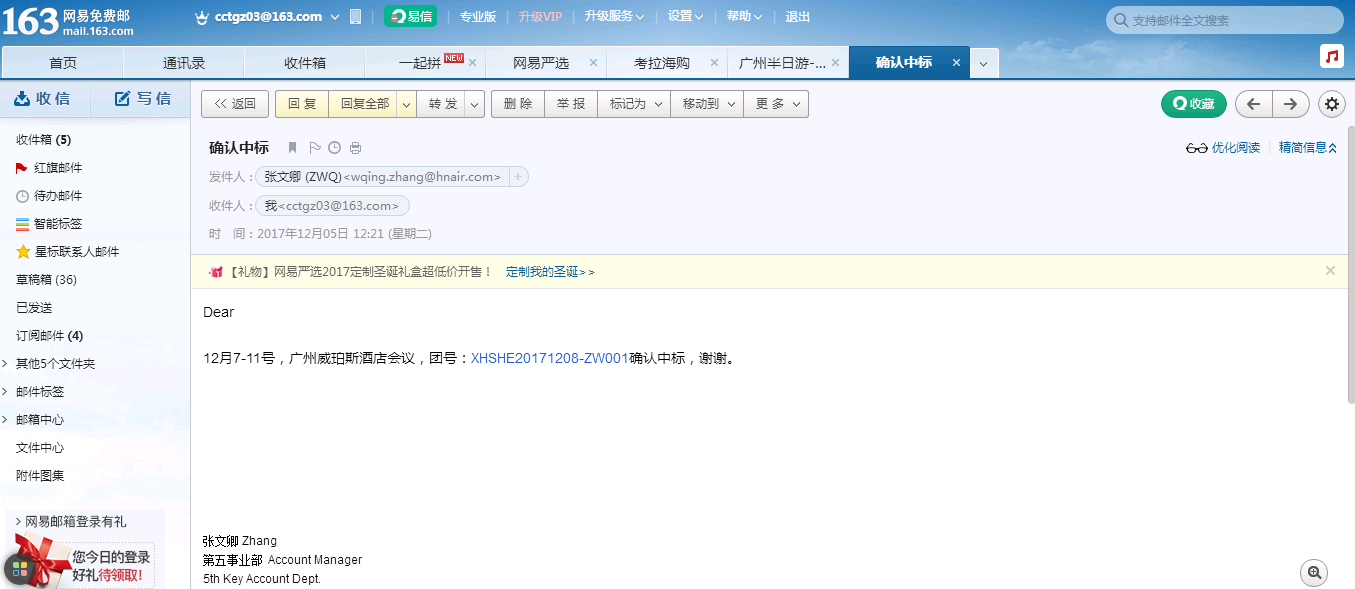Open the XHSHE20171208-ZW001 link

pyautogui.click(x=549, y=358)
